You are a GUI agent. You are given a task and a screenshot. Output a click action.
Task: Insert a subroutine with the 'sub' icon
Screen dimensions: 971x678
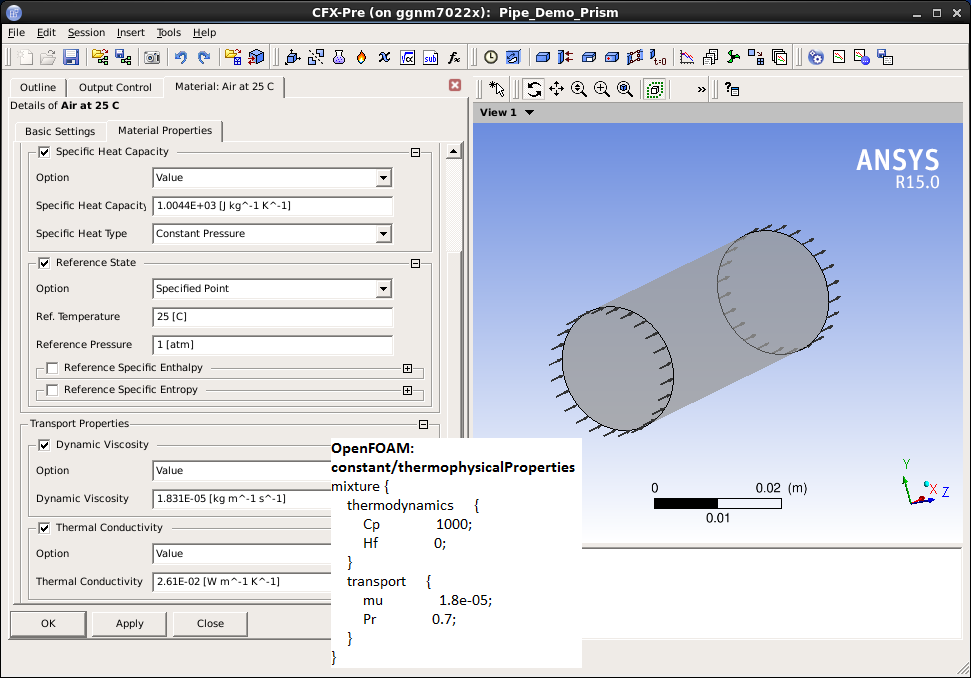coord(430,58)
